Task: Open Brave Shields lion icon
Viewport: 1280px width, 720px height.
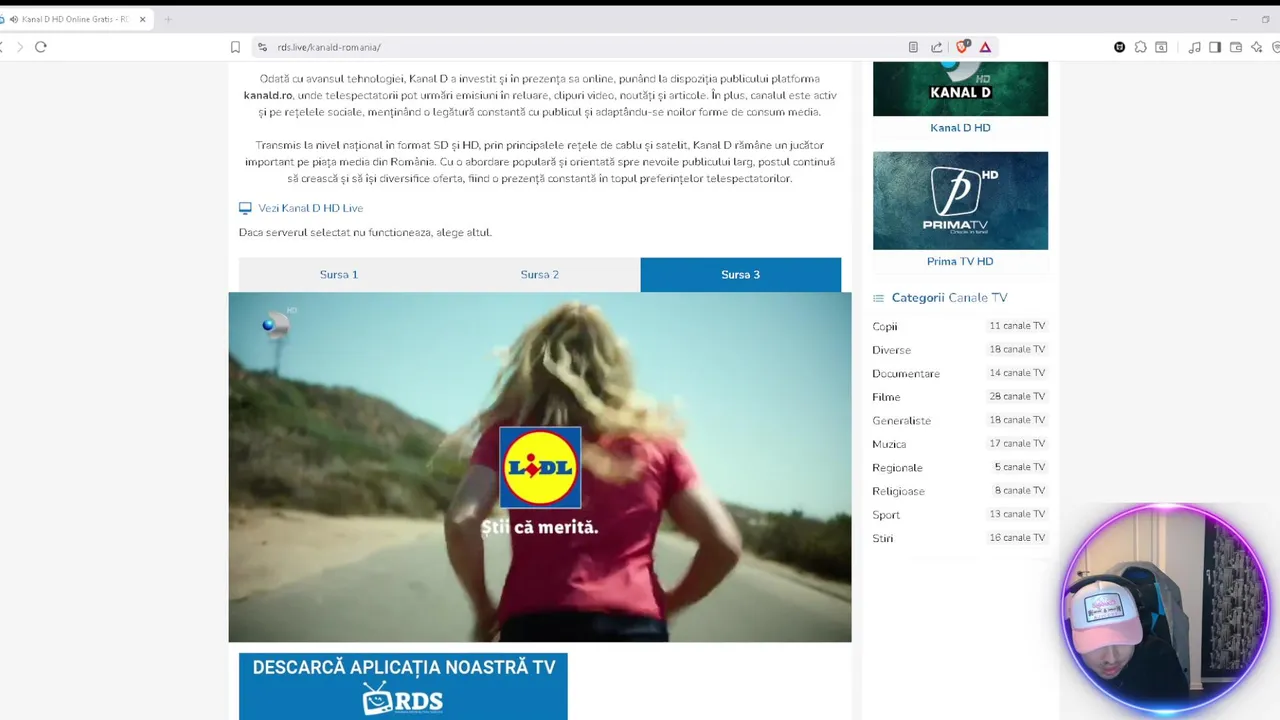Action: tap(962, 46)
